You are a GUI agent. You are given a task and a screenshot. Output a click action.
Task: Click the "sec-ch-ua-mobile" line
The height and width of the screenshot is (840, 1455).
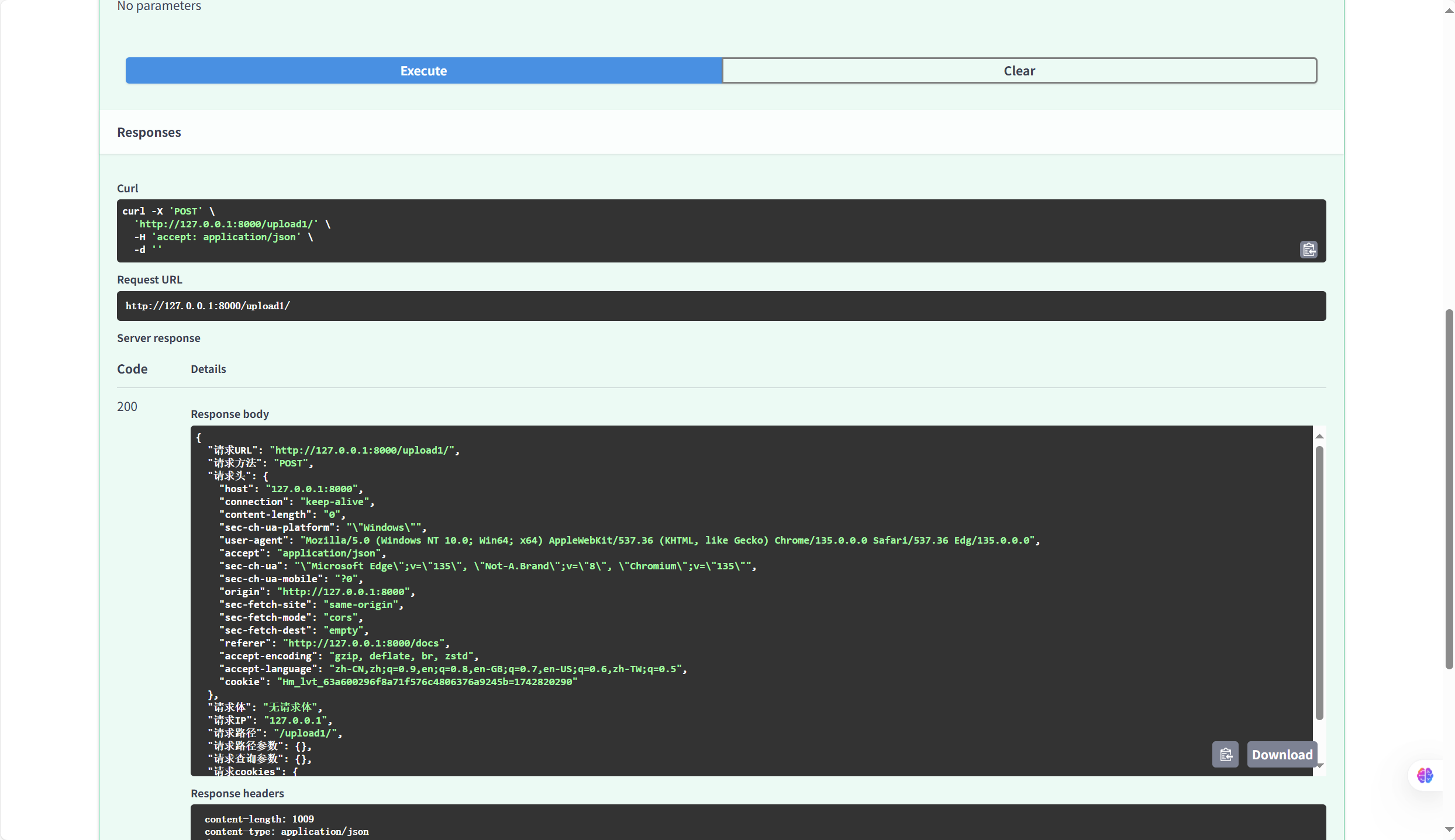pyautogui.click(x=291, y=579)
